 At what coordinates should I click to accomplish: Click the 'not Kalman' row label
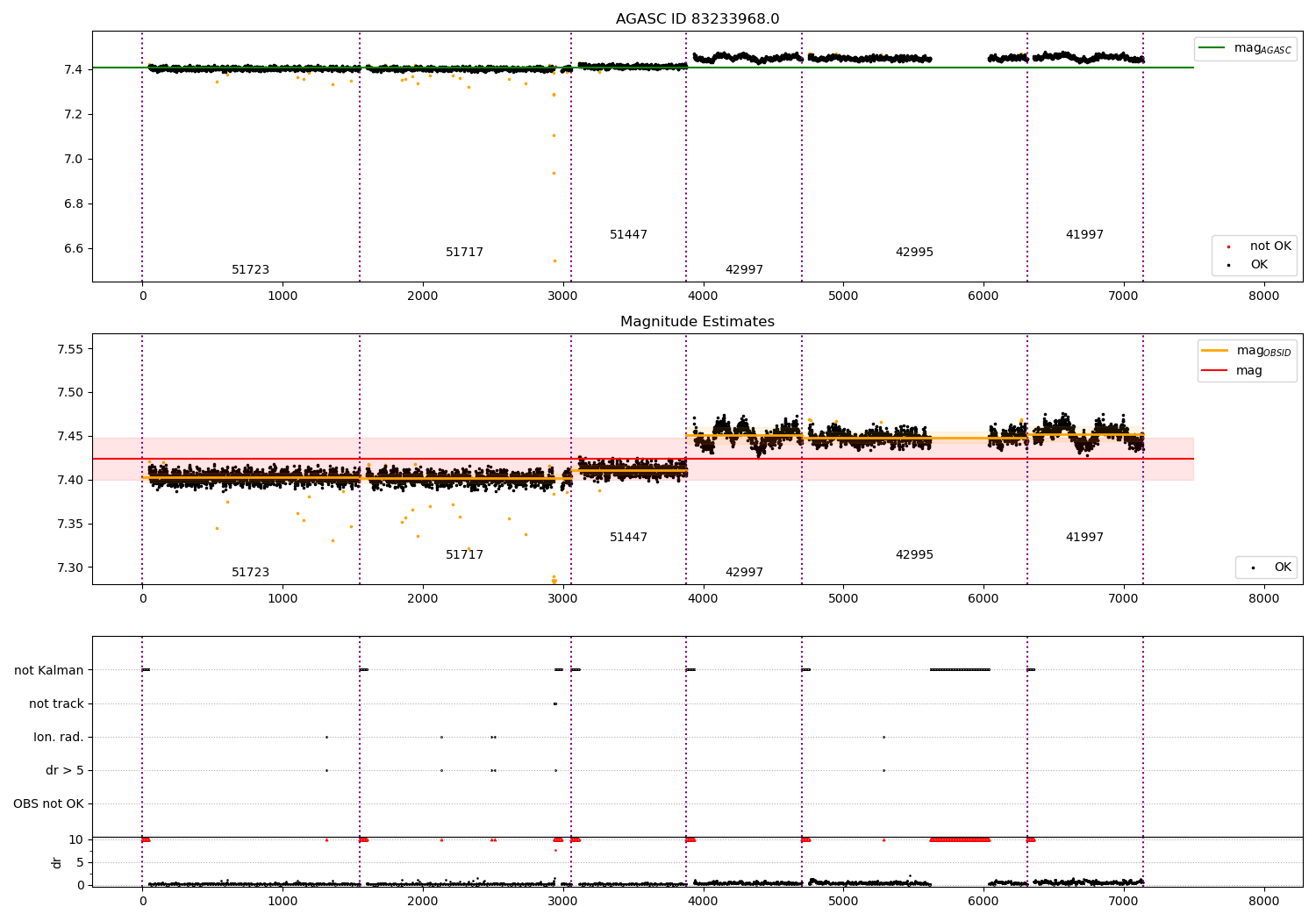[x=49, y=670]
